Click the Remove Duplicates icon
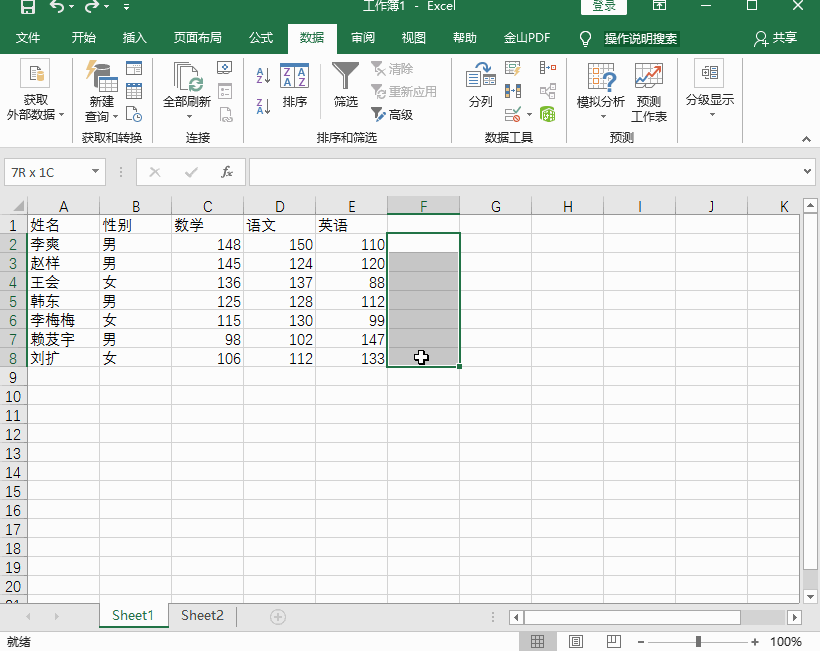Screen dimensions: 820x651 [513, 91]
